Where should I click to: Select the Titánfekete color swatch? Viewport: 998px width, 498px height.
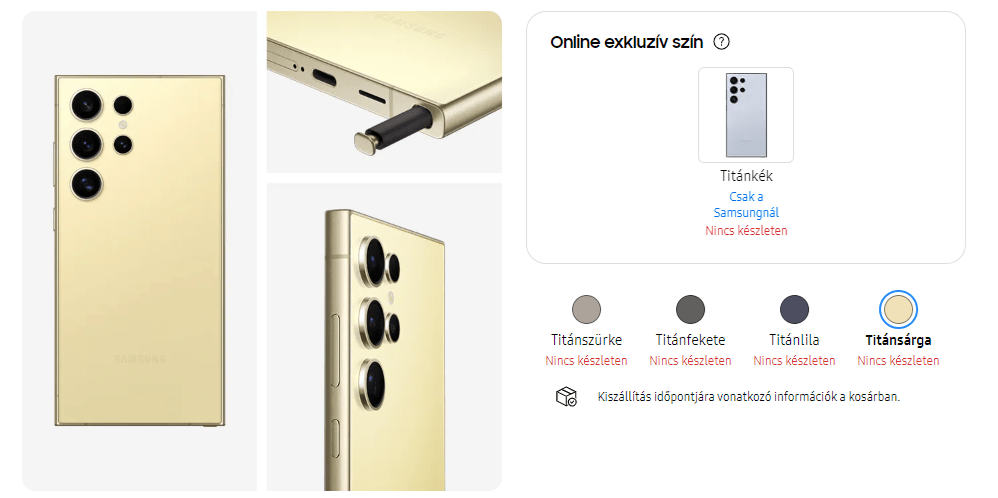[x=690, y=309]
